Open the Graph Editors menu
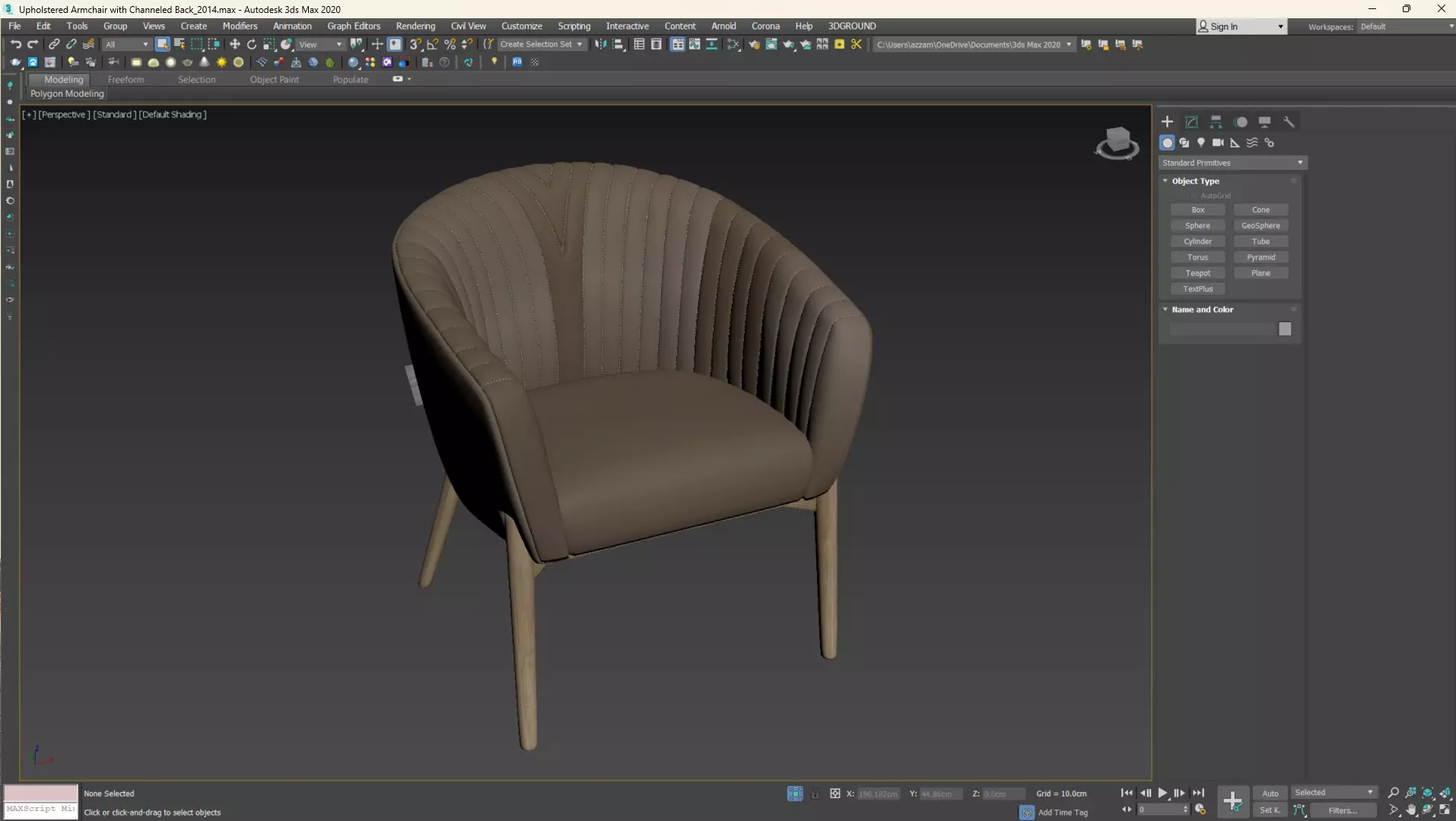Screen dimensions: 1456x821 [354, 26]
